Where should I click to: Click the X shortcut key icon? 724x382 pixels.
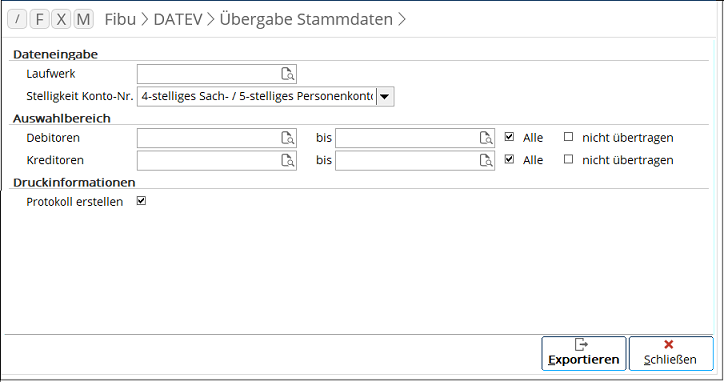(x=61, y=19)
